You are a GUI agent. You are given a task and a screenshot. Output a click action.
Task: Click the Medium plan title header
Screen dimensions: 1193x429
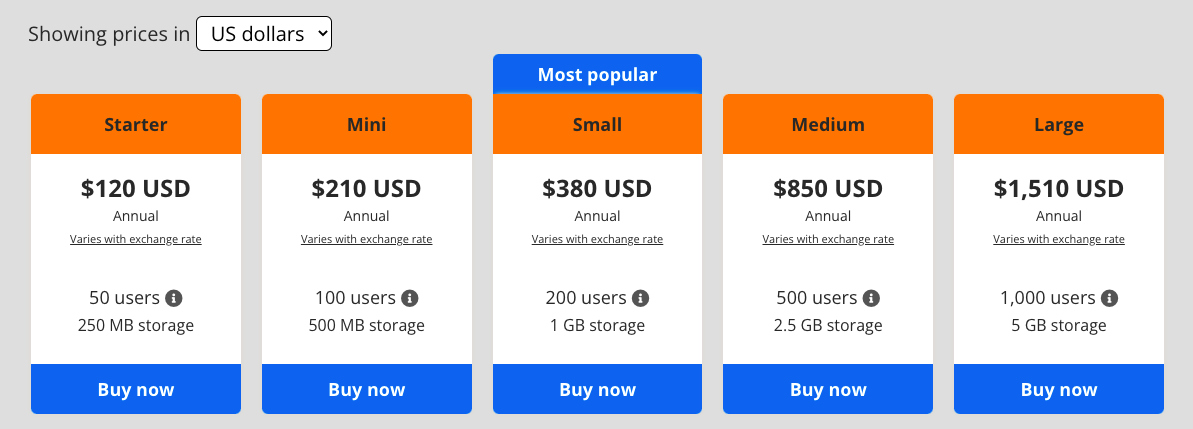tap(828, 124)
